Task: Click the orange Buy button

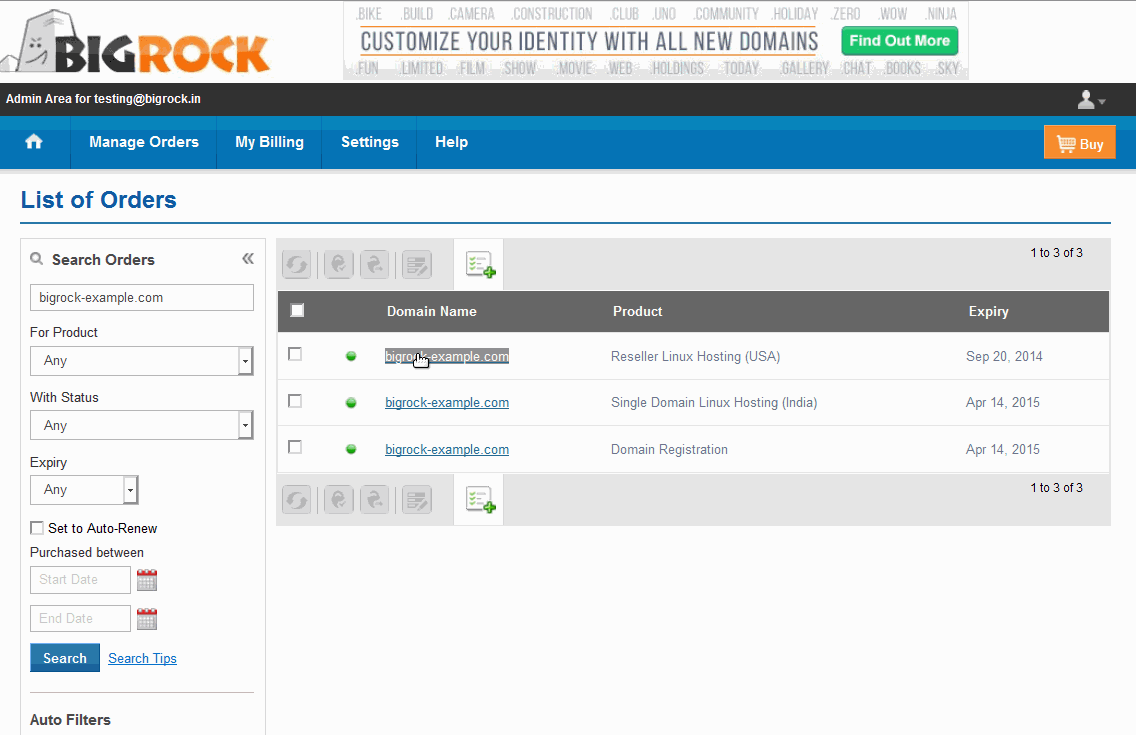Action: [1079, 143]
